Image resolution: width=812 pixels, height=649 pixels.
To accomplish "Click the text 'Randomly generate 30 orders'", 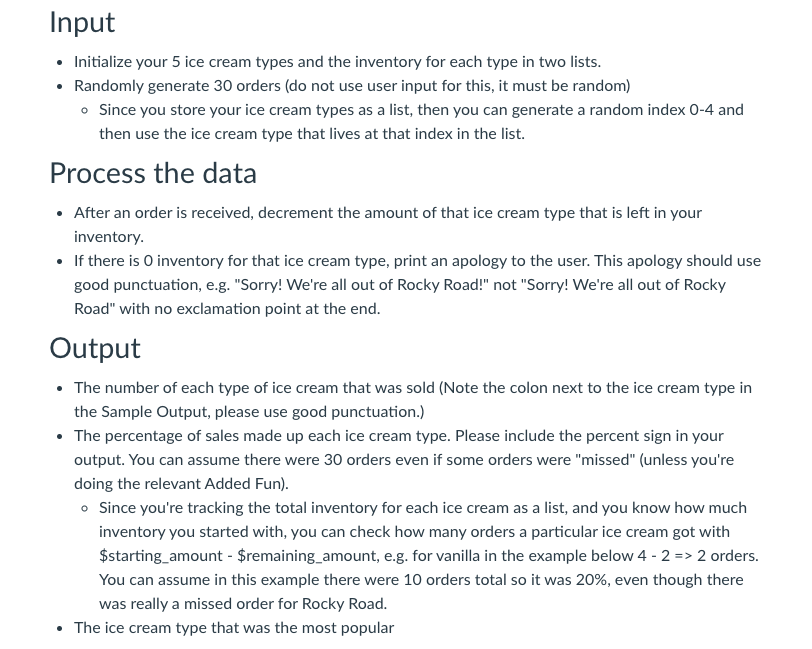I will coord(177,85).
